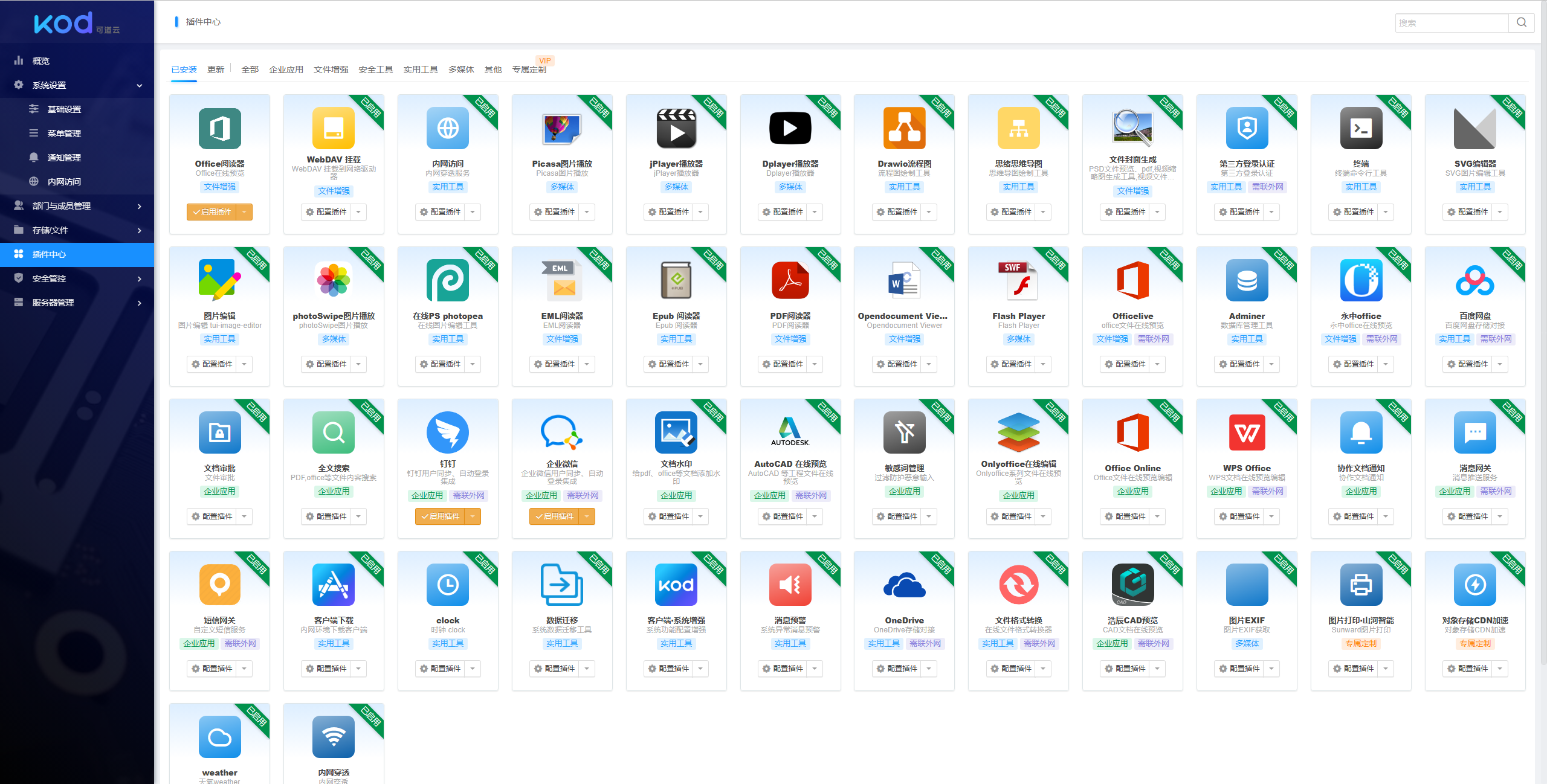
Task: Click the 浩辰CAD预览 icon
Action: pyautogui.click(x=1133, y=585)
